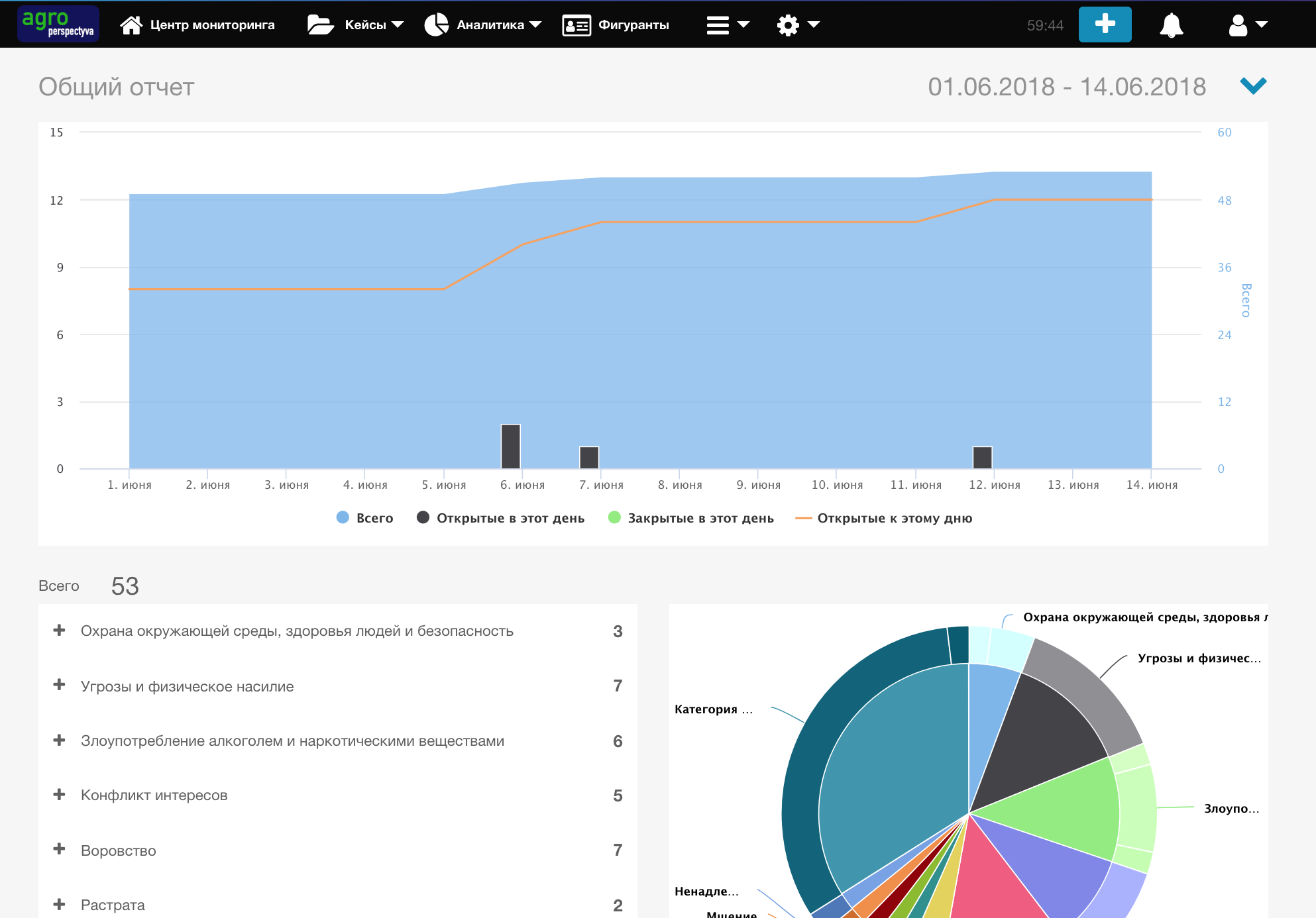Open the Фигуранты page
Screen dimensions: 1316x918
[x=633, y=25]
